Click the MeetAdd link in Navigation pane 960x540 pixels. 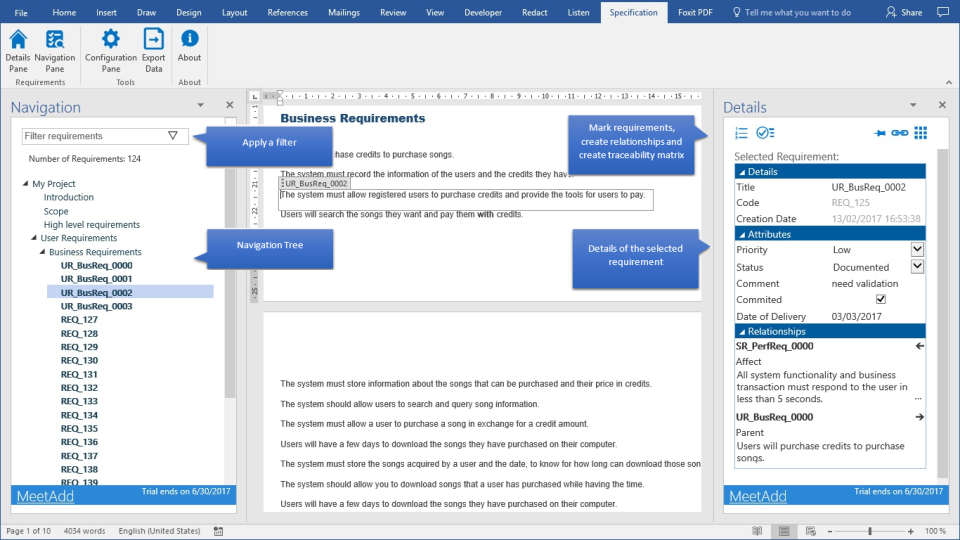[x=45, y=496]
